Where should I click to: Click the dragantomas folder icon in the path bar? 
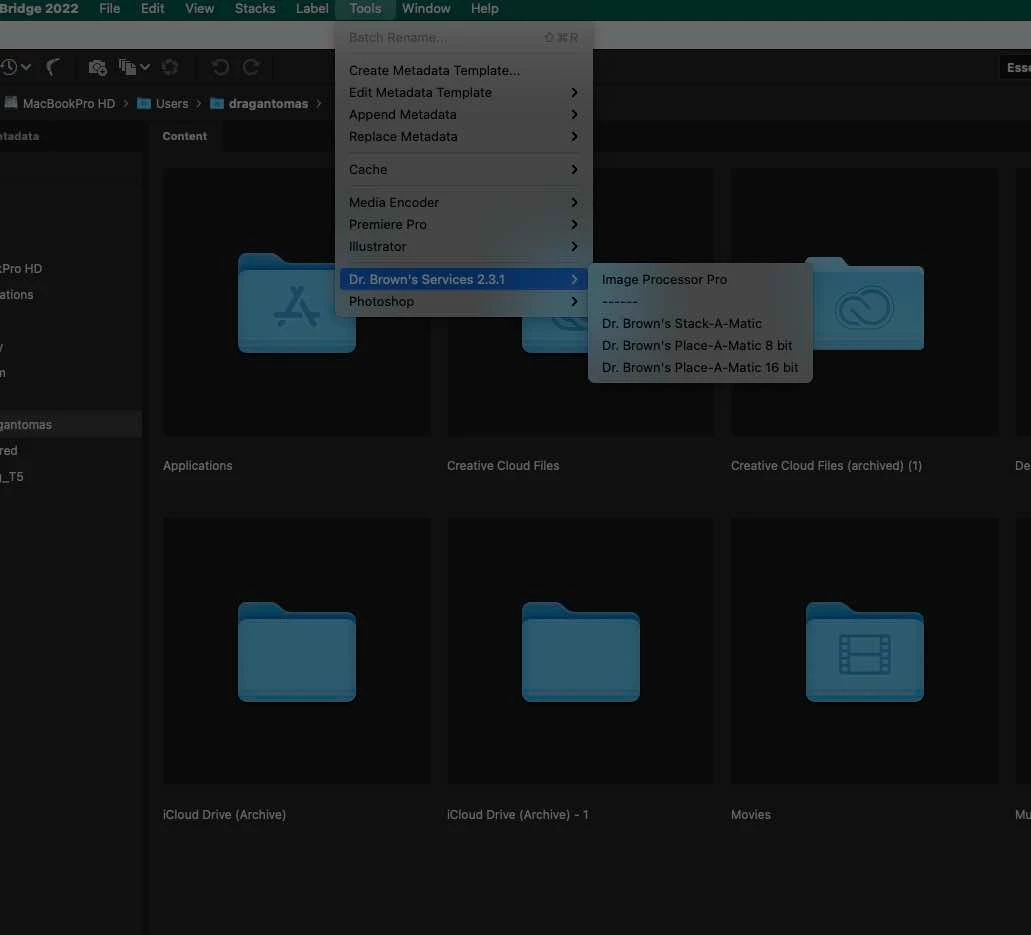point(217,103)
